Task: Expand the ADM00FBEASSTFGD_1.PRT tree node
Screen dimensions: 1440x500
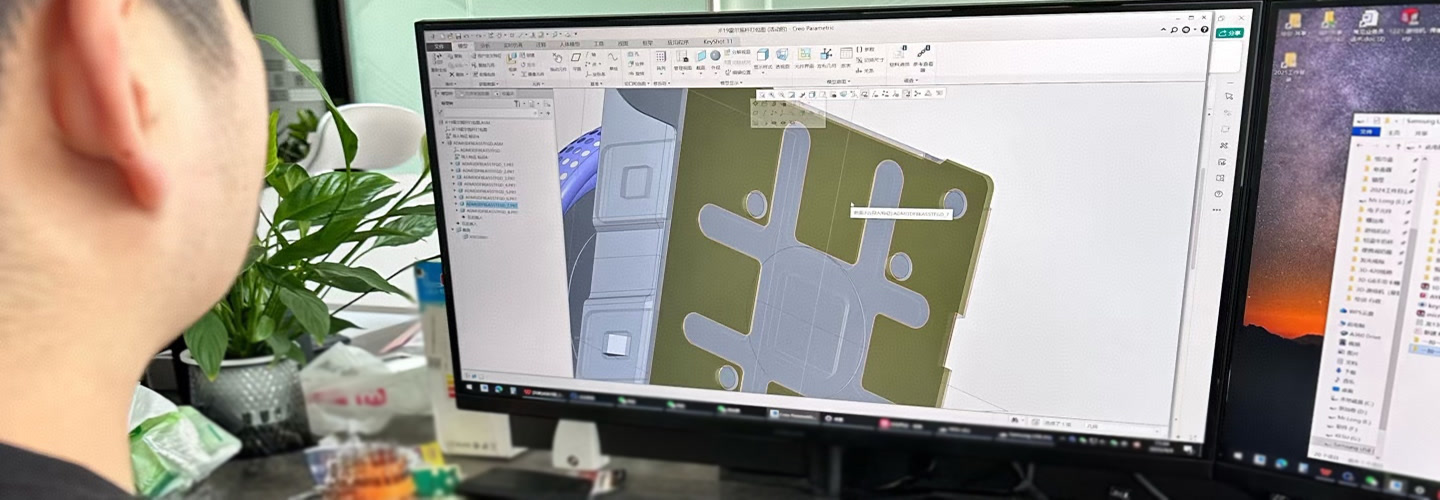Action: [452, 163]
